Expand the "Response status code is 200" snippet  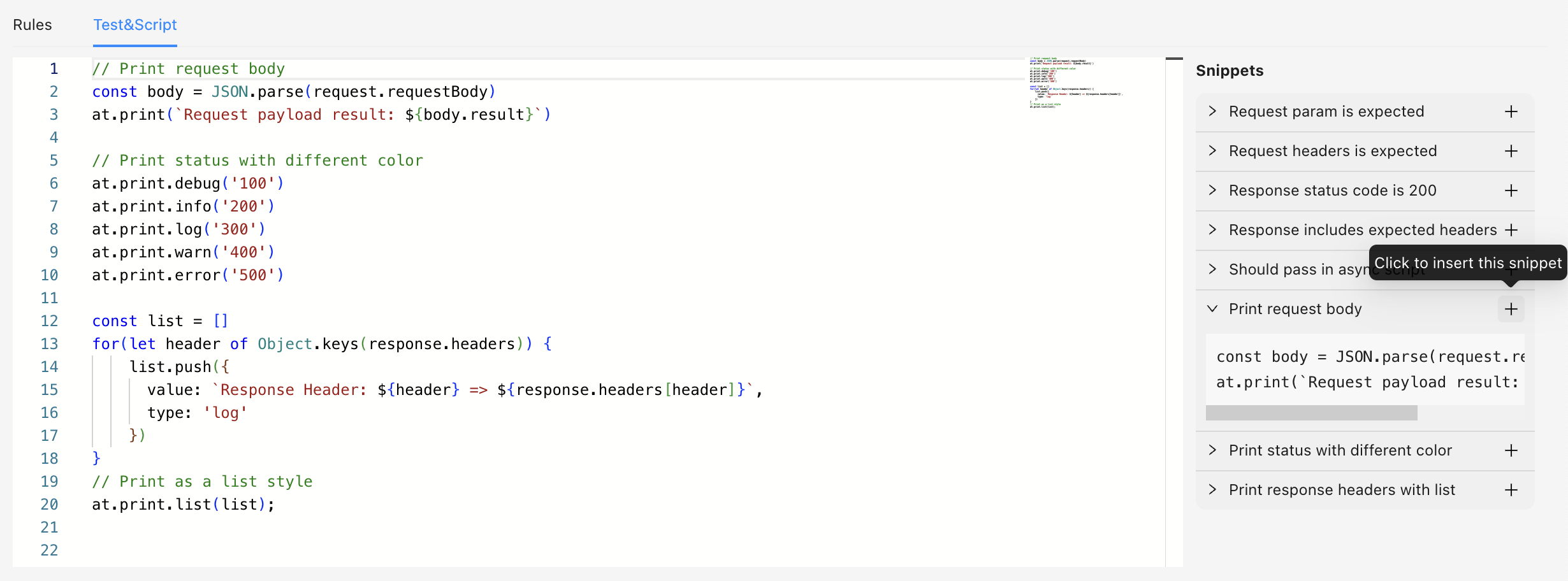[x=1213, y=190]
